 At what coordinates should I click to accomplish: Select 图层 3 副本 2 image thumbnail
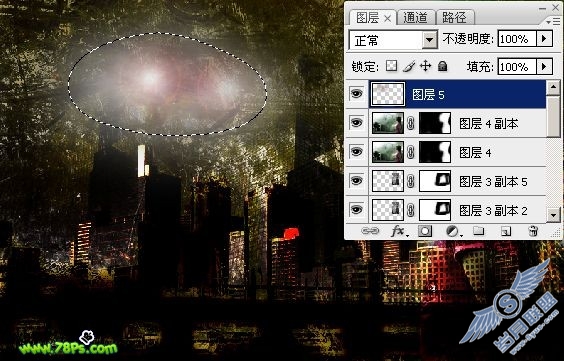(x=388, y=210)
